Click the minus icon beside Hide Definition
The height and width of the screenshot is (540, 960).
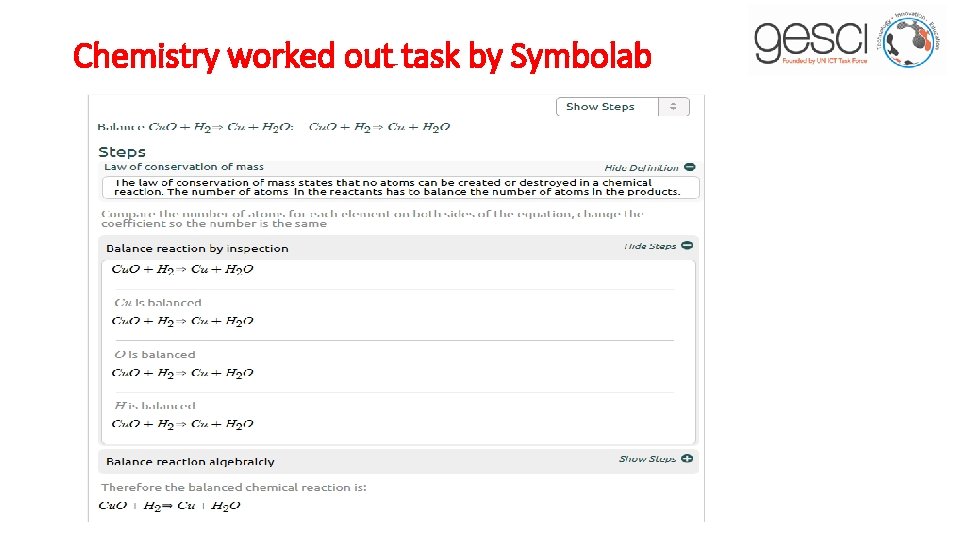click(690, 167)
